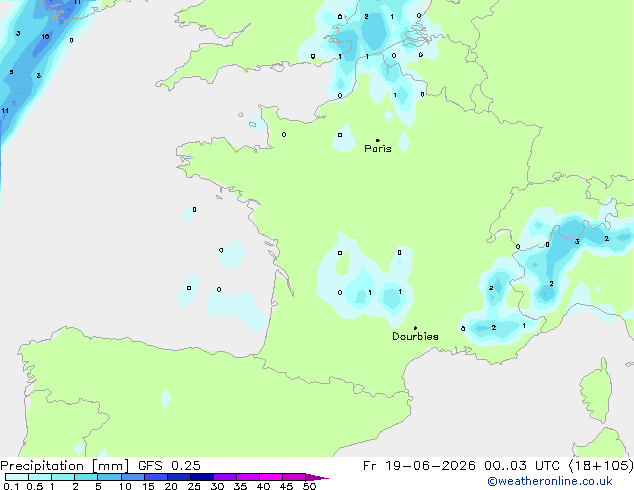
Task: Select the 15–20 mm blue legend swatch
Action: click(x=156, y=477)
